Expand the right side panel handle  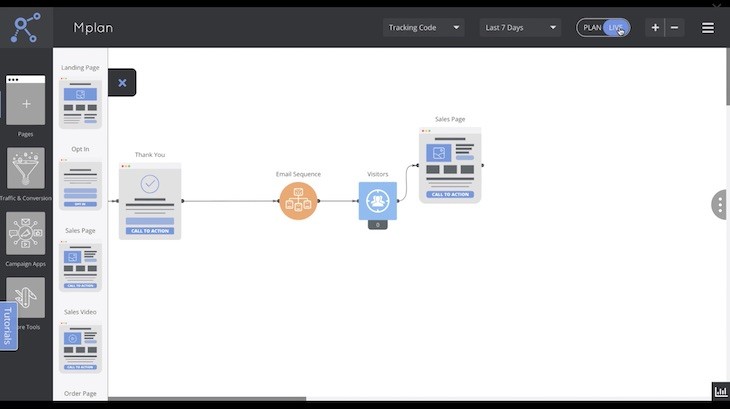[719, 205]
